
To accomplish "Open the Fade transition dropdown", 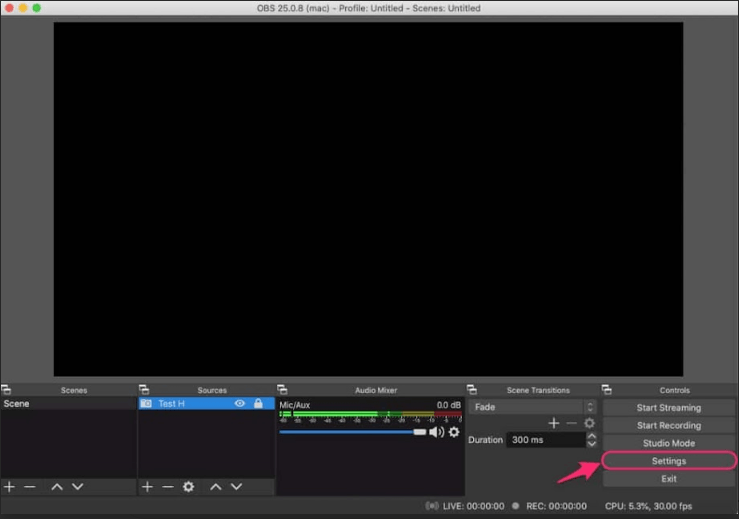I will click(x=533, y=407).
